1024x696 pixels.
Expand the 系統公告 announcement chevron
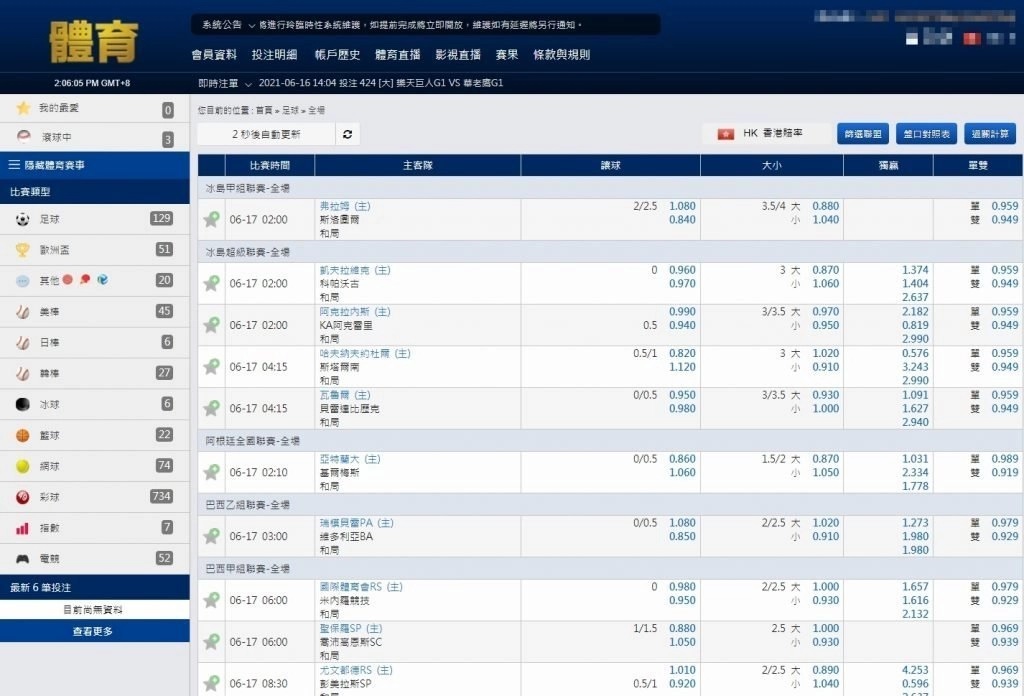coord(251,24)
